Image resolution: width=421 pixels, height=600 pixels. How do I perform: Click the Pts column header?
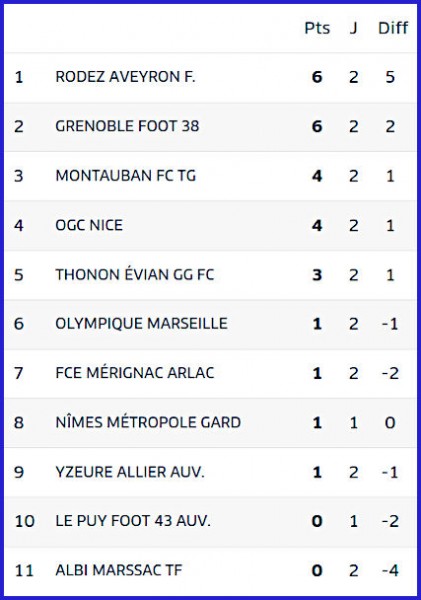click(317, 28)
